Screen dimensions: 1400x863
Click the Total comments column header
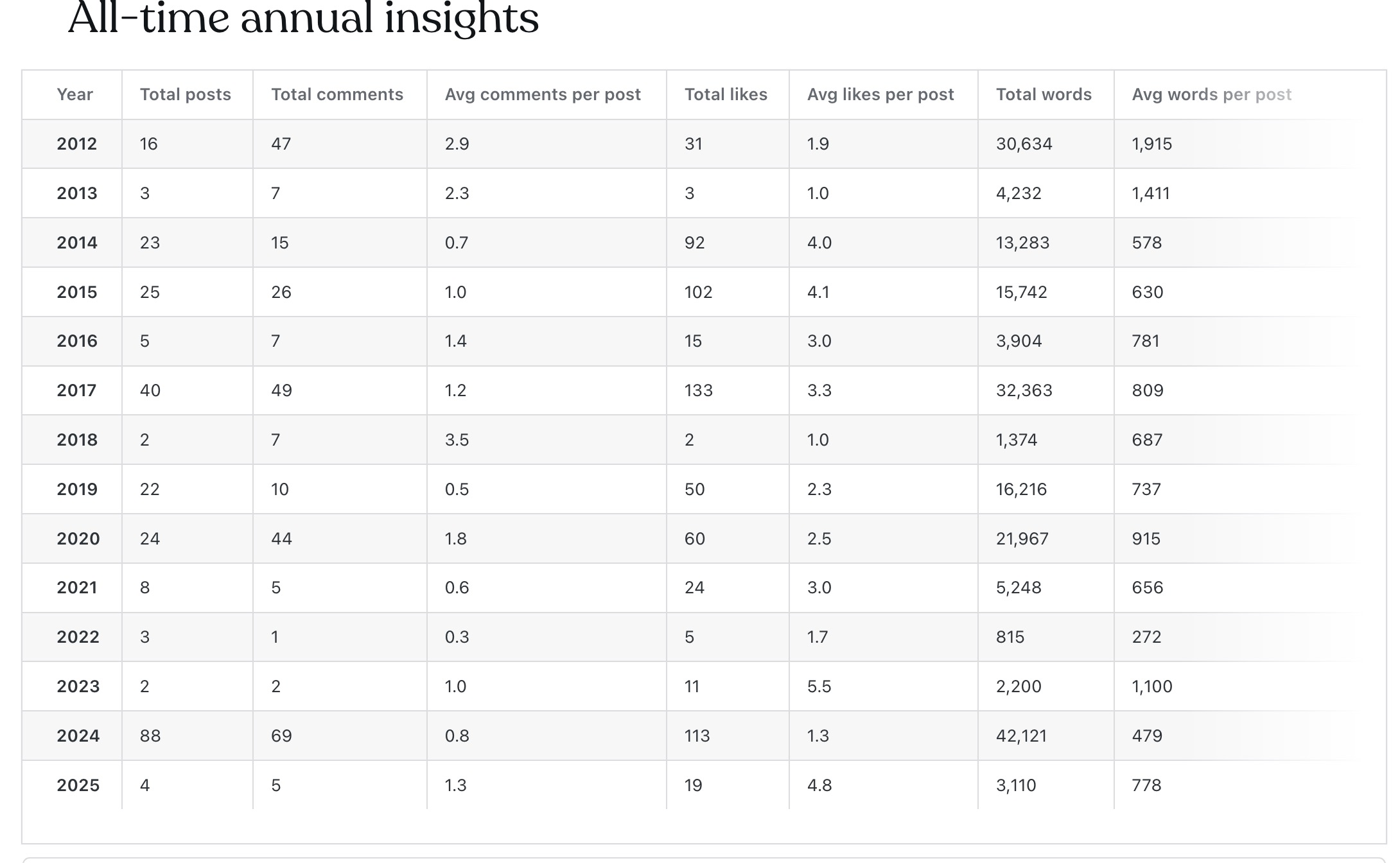pos(337,94)
